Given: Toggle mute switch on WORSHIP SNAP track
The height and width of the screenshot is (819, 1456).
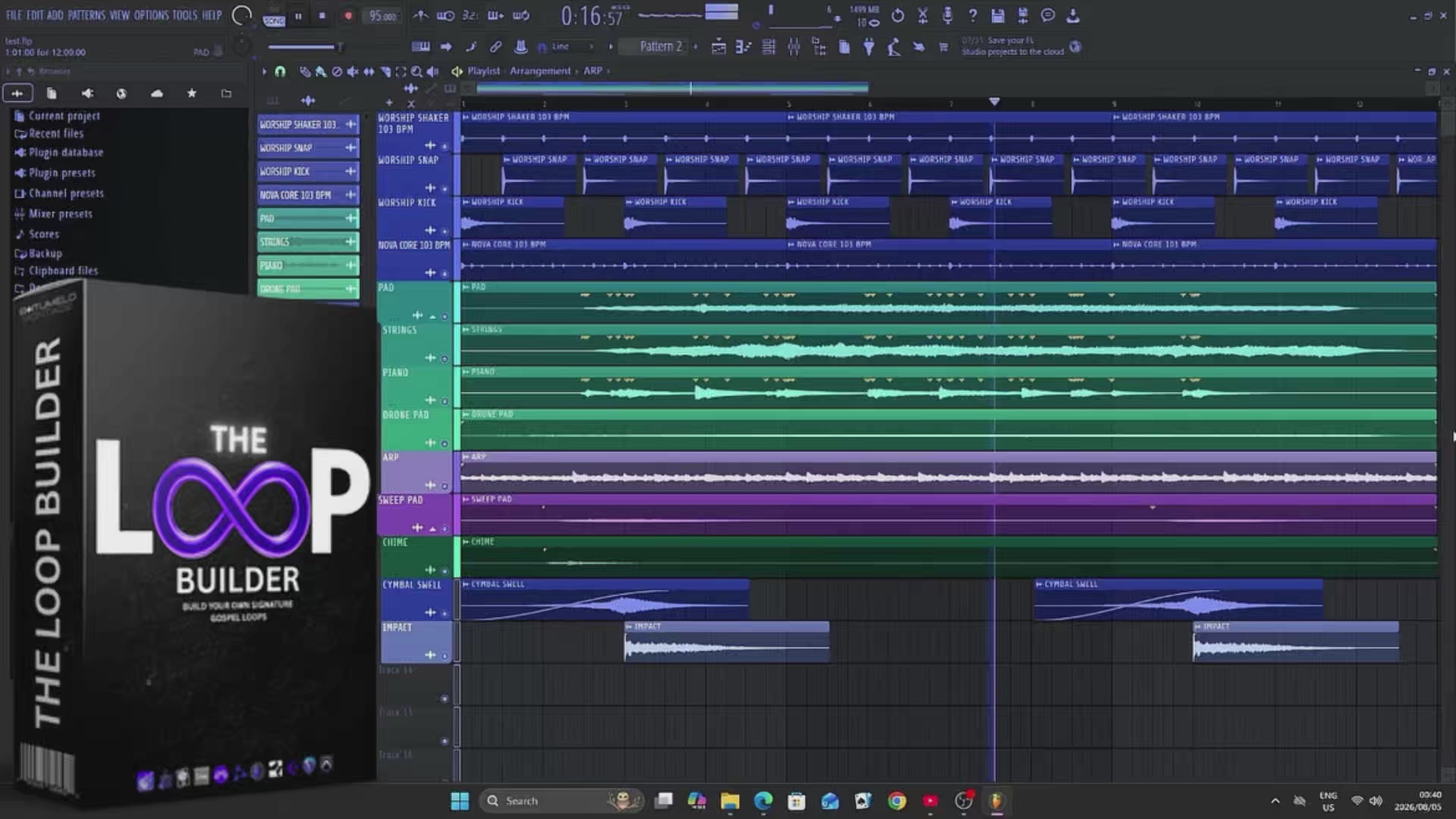Looking at the screenshot, I should click(x=444, y=189).
